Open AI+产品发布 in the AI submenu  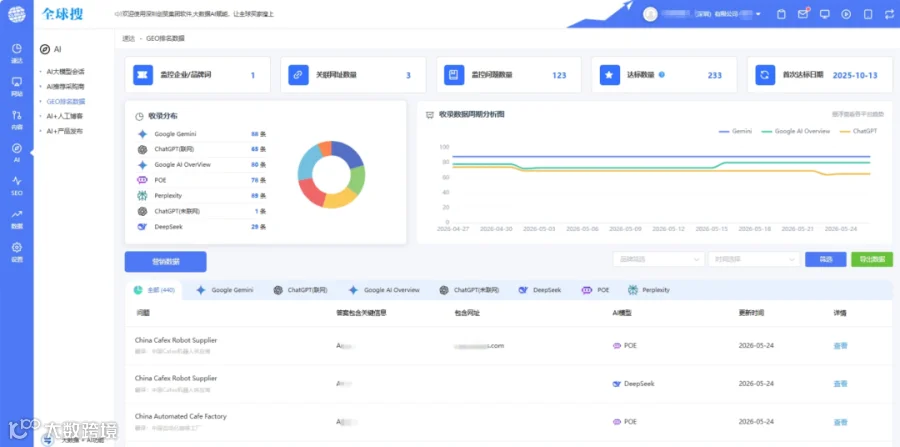point(64,131)
